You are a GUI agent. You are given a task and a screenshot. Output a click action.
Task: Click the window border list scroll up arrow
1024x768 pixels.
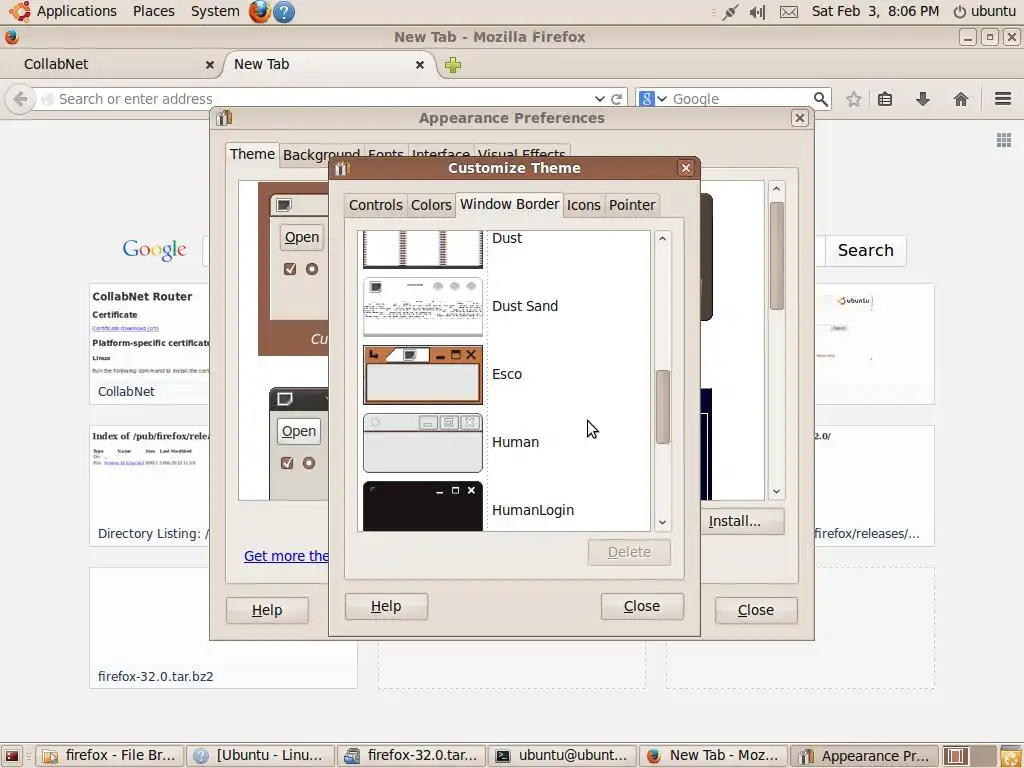coord(662,238)
